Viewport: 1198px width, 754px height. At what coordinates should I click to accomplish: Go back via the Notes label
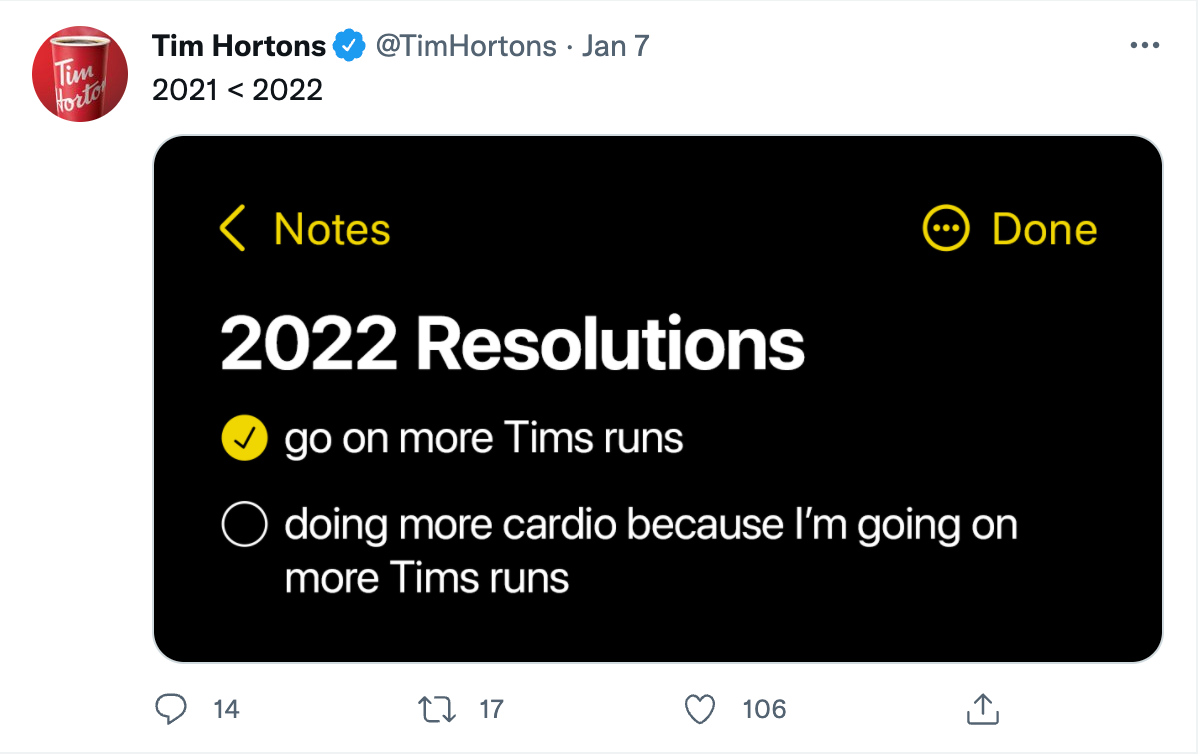332,228
